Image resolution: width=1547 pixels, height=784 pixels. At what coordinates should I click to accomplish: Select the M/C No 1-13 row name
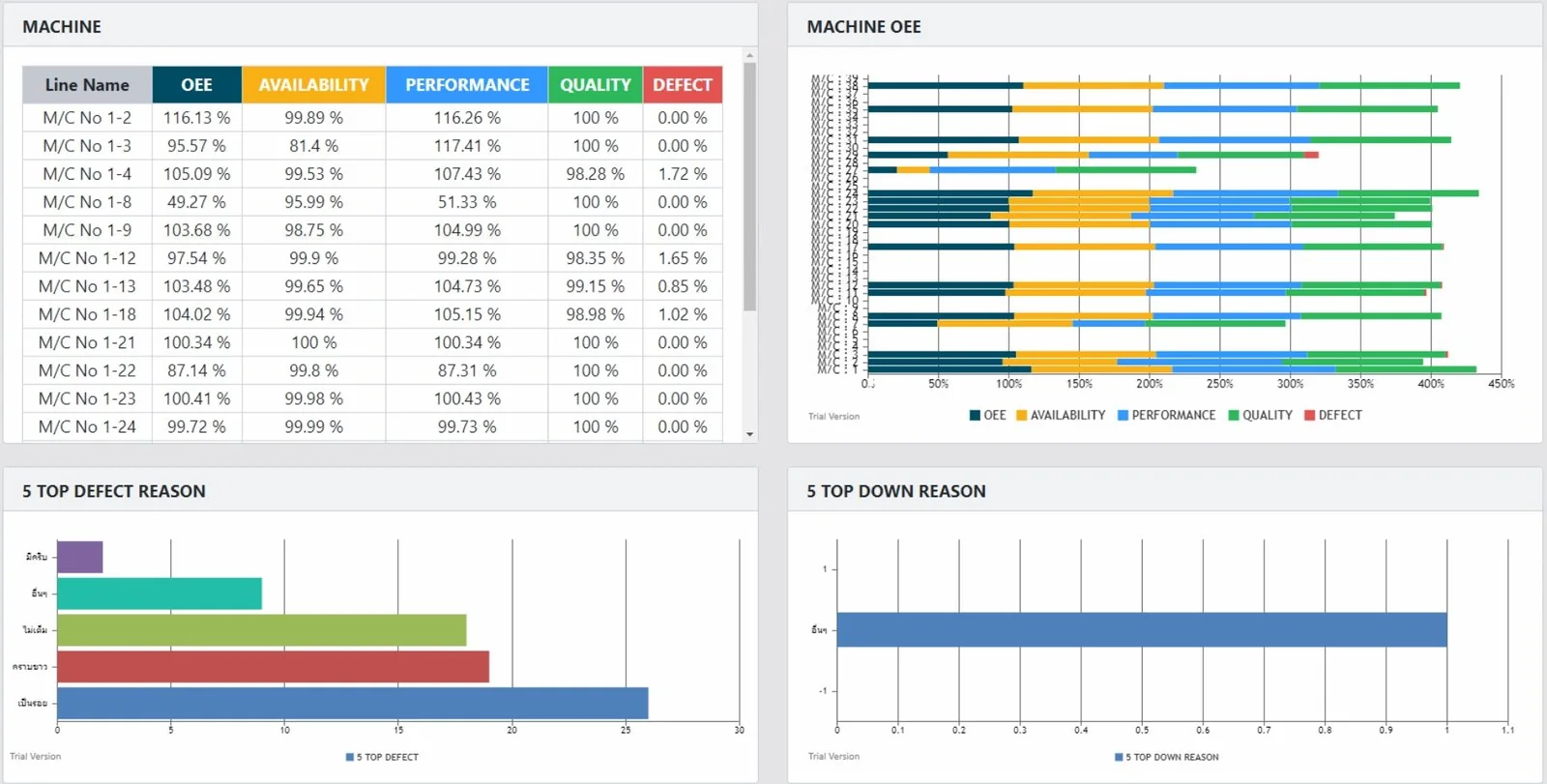pos(87,286)
